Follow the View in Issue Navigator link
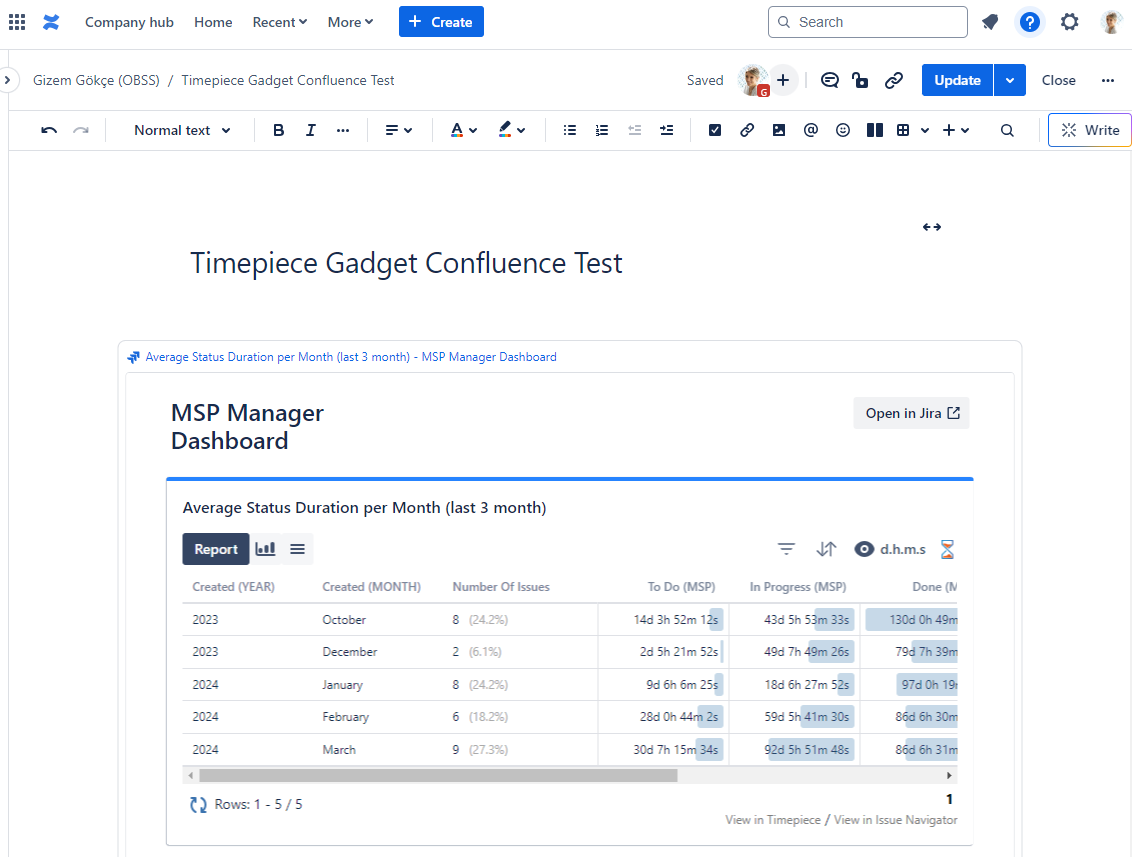Image resolution: width=1132 pixels, height=857 pixels. [895, 820]
